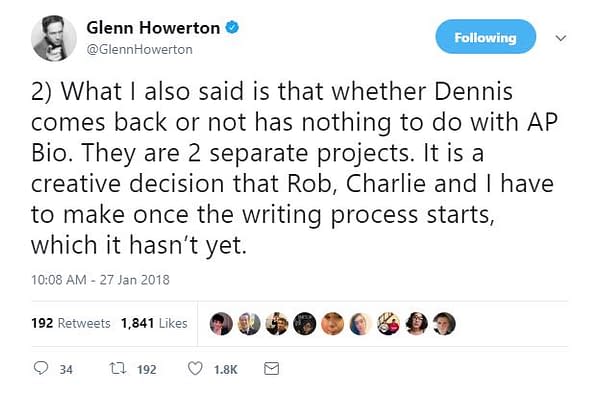Click the envelope direct message icon
The image size is (600, 393).
[x=272, y=369]
